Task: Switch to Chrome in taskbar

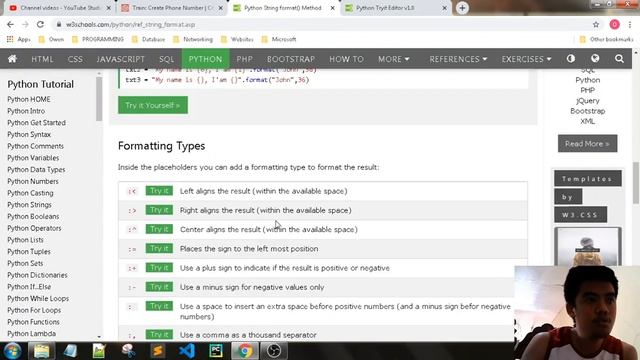Action: [x=245, y=351]
